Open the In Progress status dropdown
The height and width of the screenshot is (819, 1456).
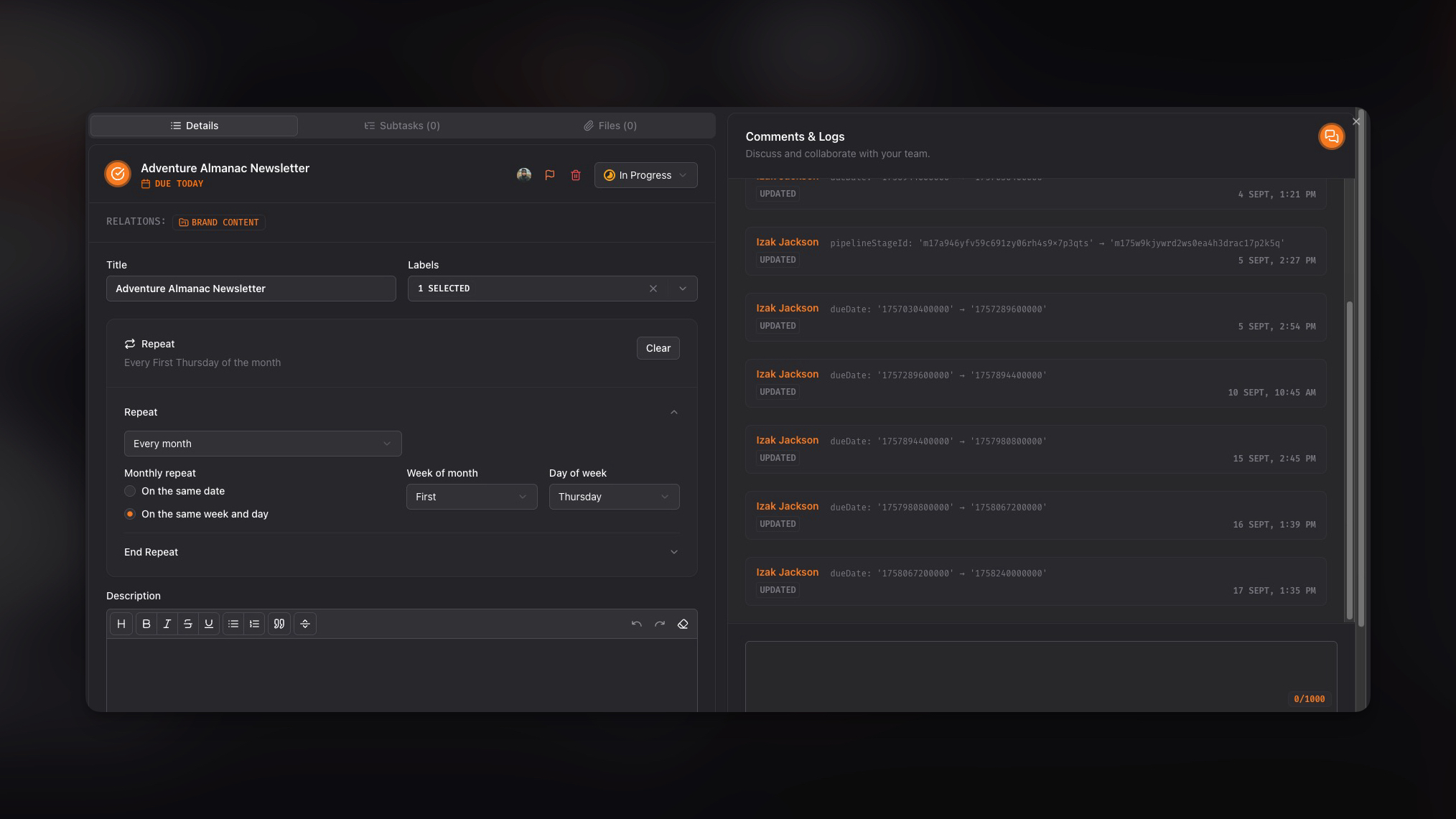click(645, 175)
